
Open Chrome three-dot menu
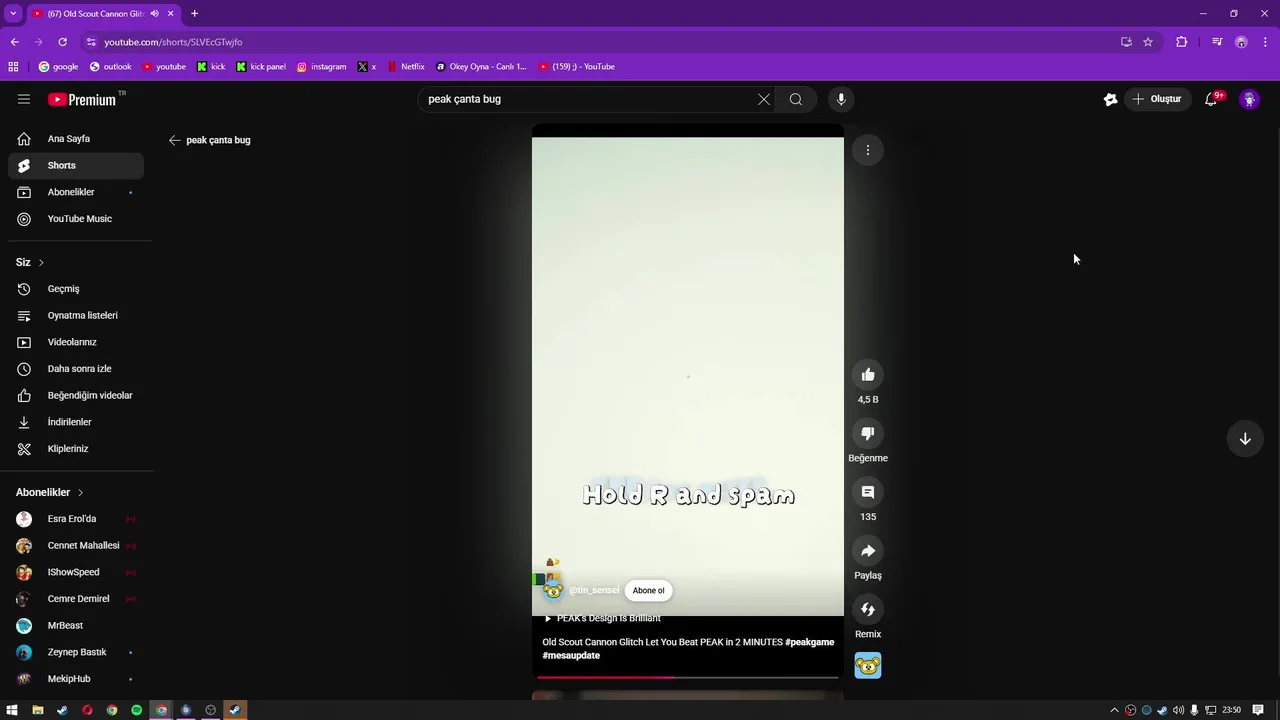[x=1266, y=42]
